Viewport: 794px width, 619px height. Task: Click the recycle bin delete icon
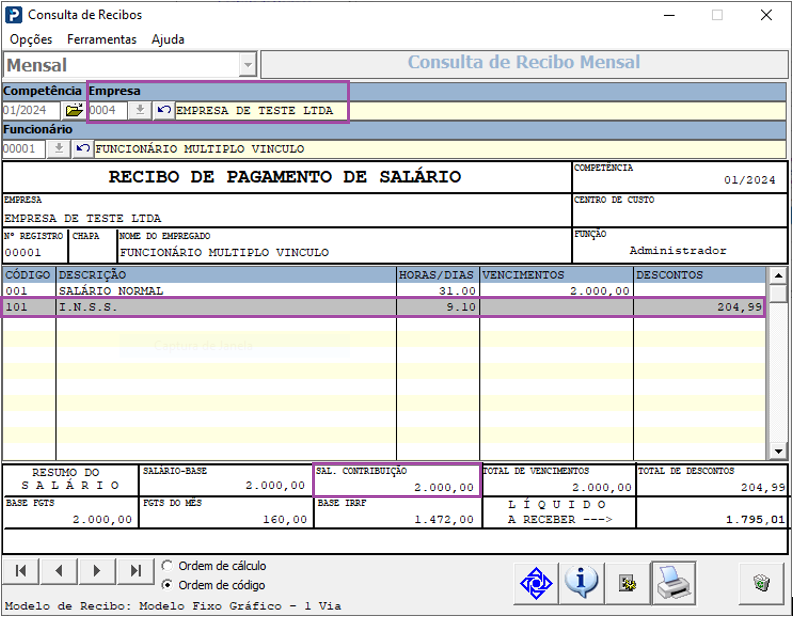point(761,583)
